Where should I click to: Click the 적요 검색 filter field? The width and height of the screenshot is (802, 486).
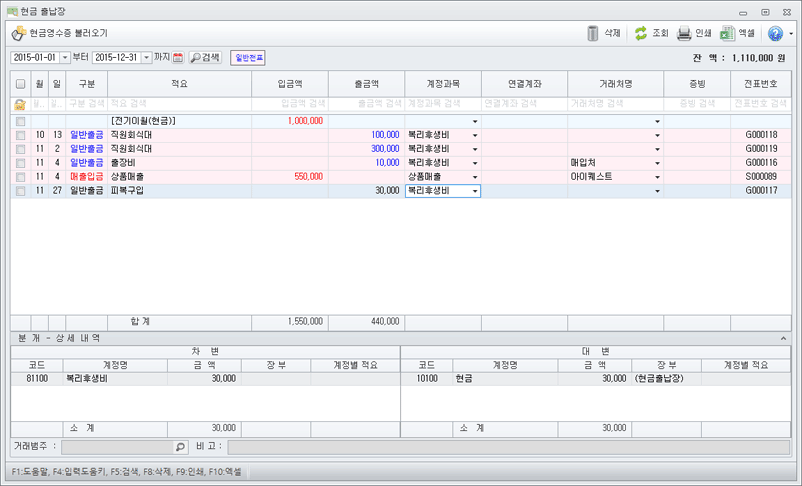pyautogui.click(x=180, y=104)
